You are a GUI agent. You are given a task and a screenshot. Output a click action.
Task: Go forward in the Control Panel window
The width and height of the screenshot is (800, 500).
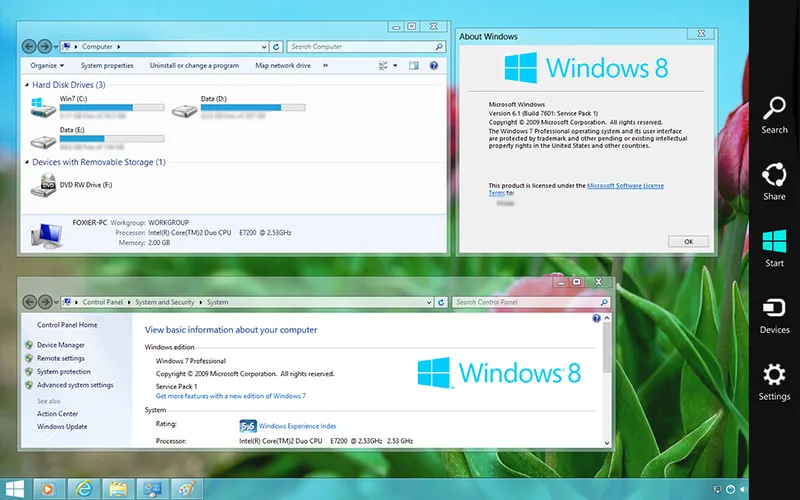pos(45,302)
